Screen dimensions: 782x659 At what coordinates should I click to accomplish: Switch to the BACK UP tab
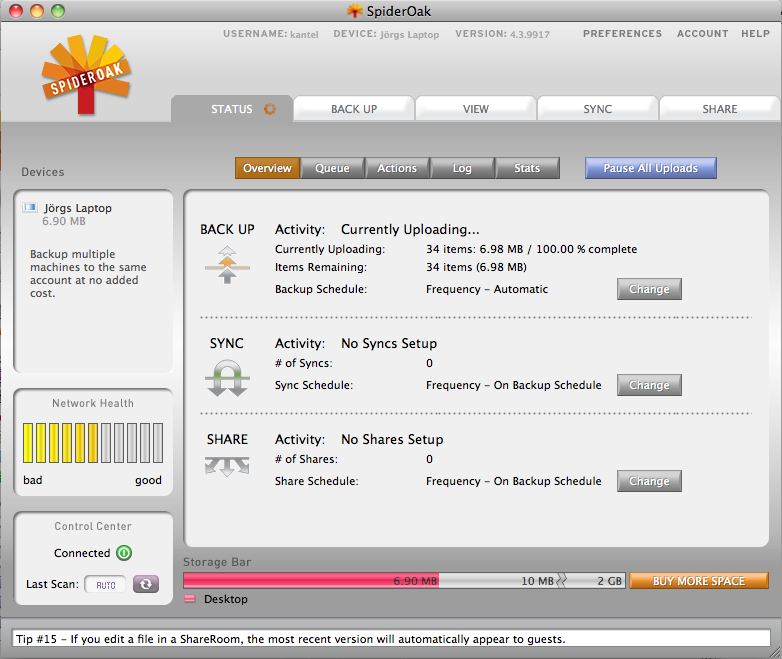354,109
